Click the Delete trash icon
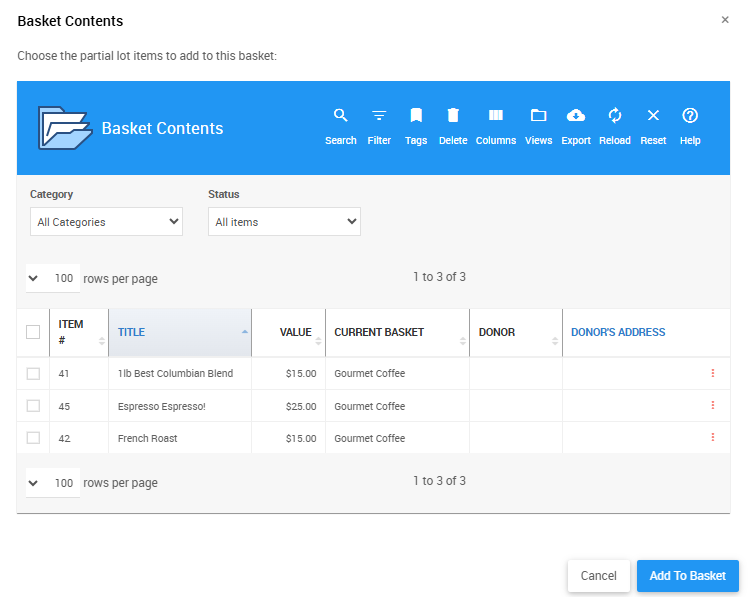 tap(453, 126)
